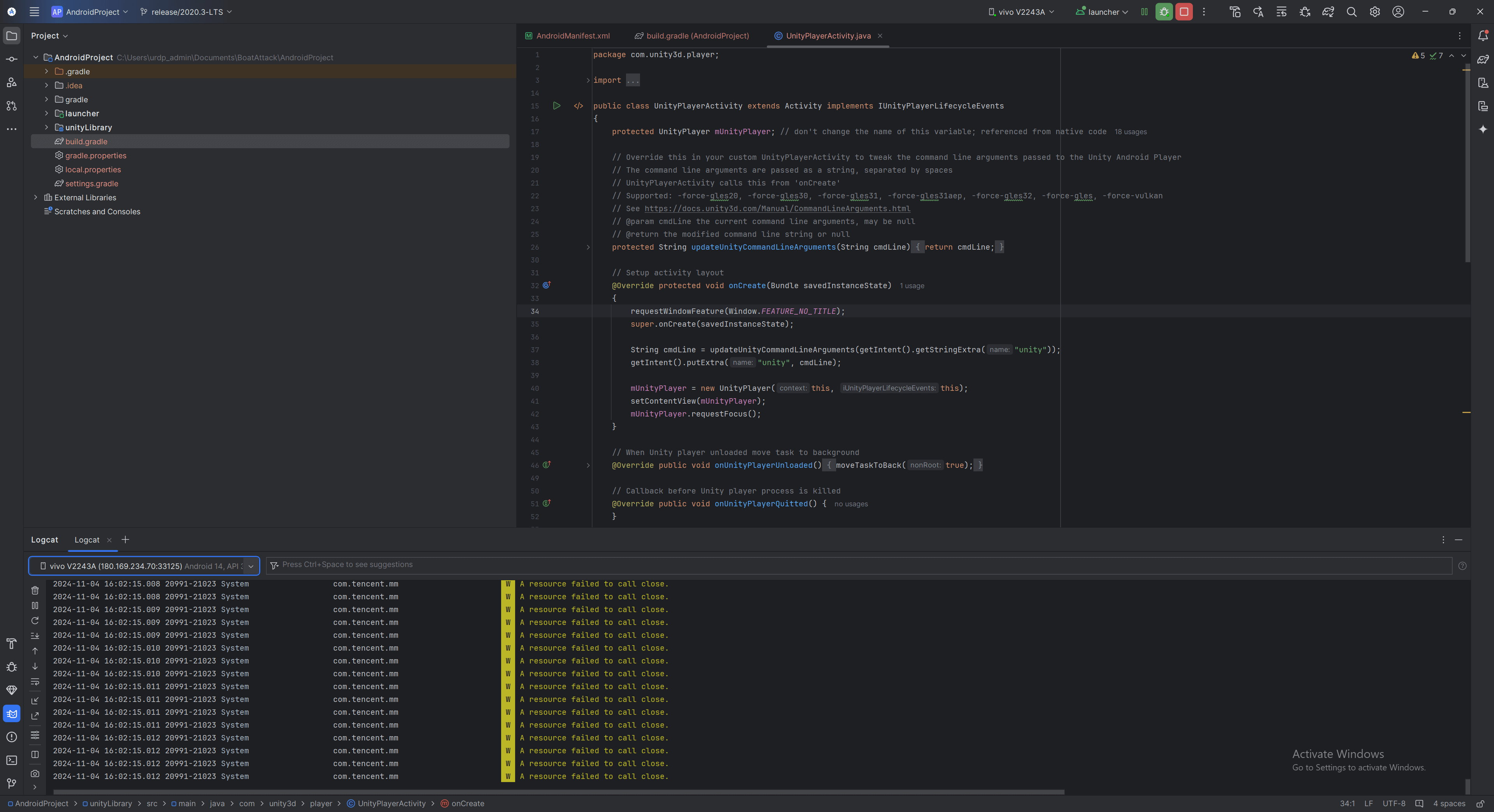
Task: Sync project with Gradle files icon
Action: point(1327,12)
